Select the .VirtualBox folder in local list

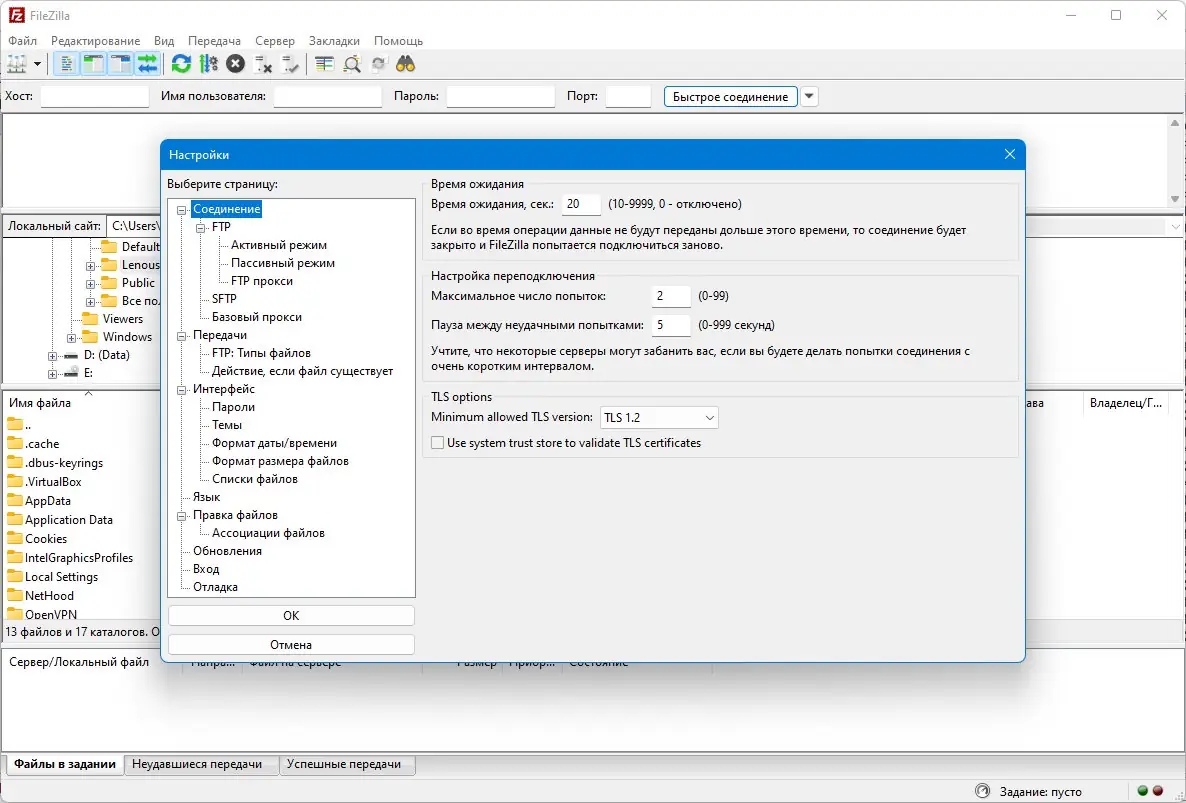point(53,482)
